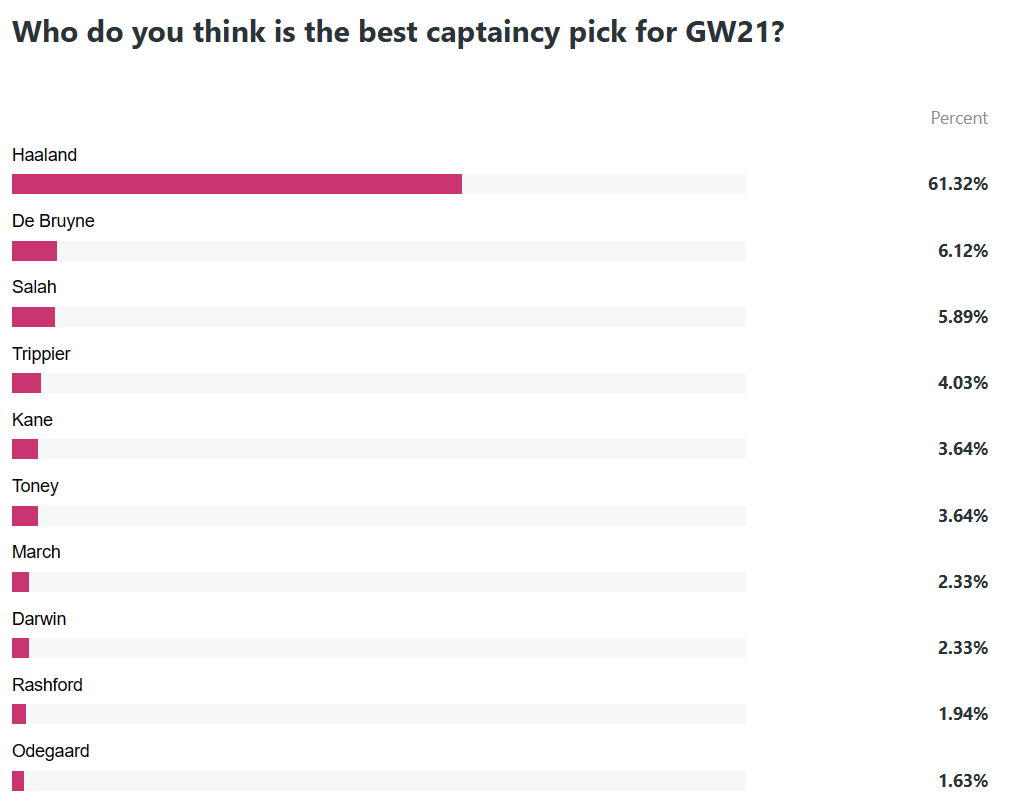Screen dimensions: 1015x801
Task: Click the Salah pink bar
Action: click(34, 317)
